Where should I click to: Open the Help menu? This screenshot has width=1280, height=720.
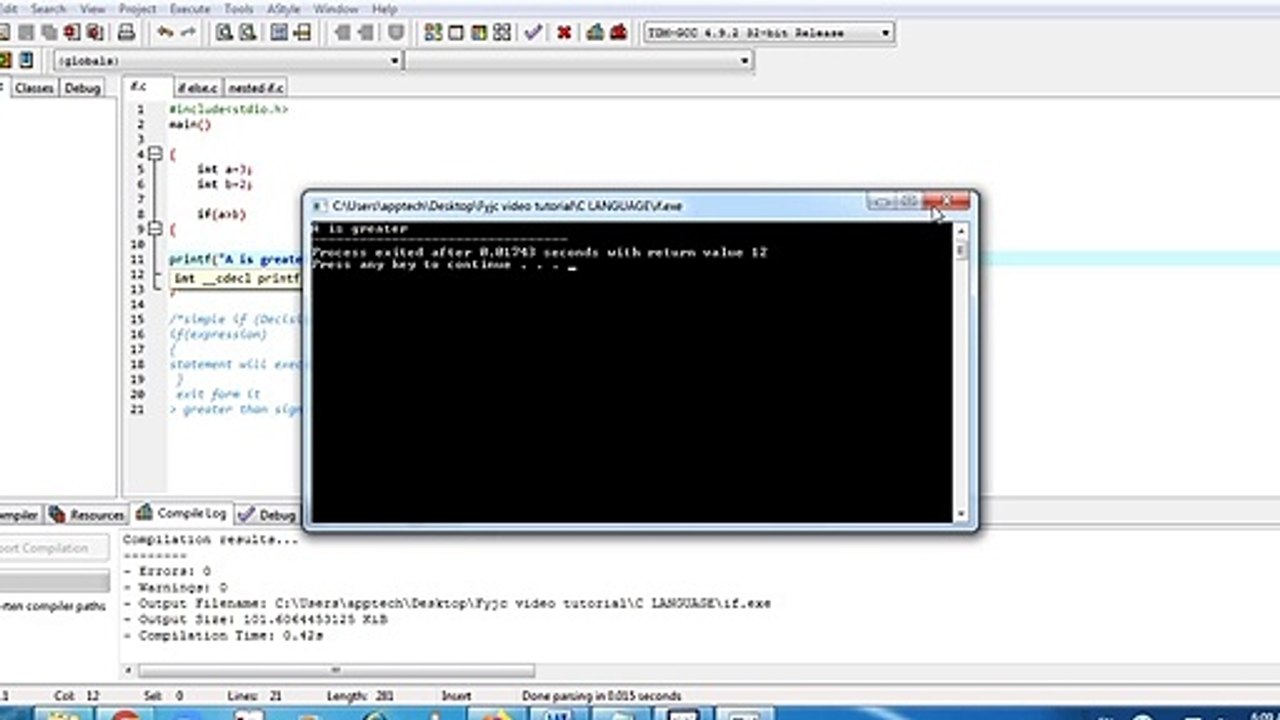(384, 9)
